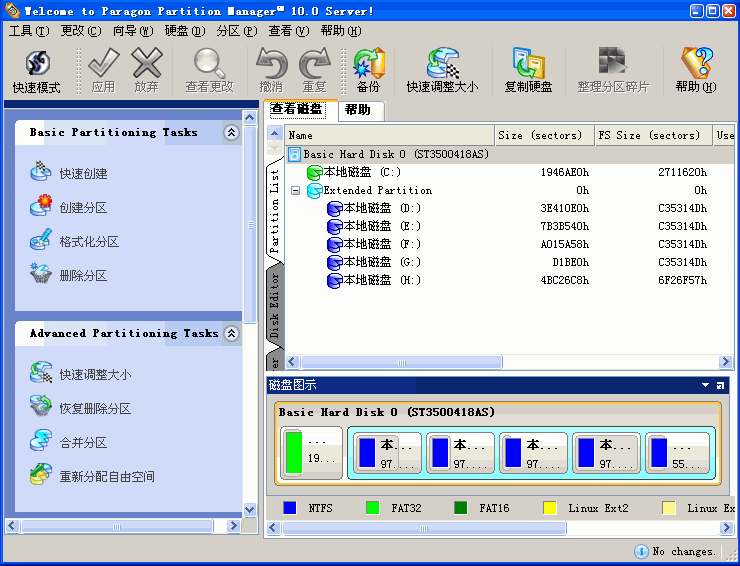This screenshot has width=740, height=566.
Task: Click the left task pane scroll-down arrow
Action: point(250,509)
